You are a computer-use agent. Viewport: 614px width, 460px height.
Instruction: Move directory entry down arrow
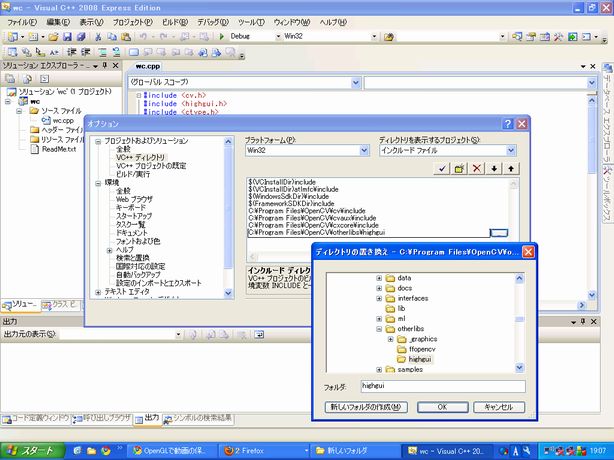click(x=494, y=169)
